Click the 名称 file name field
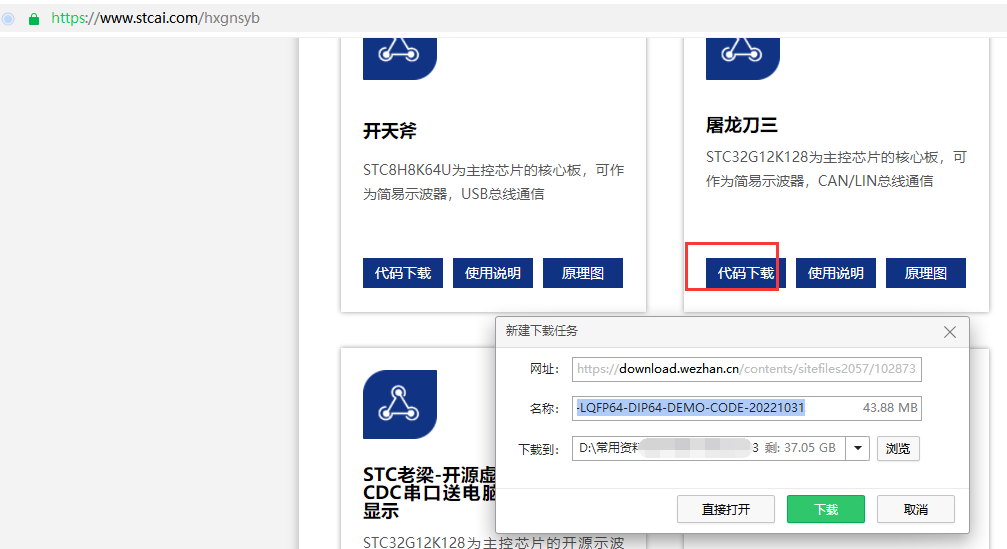The image size is (1007, 549). tap(747, 408)
